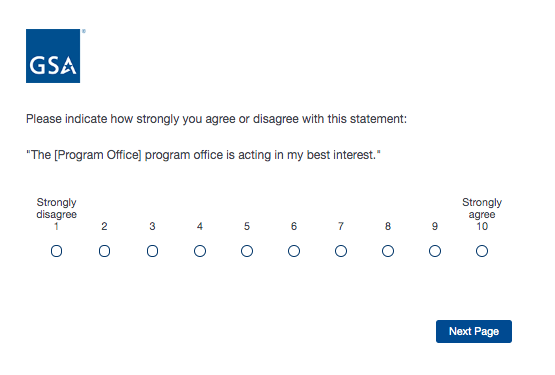Image resolution: width=555 pixels, height=375 pixels.
Task: Click the number 7 label
Action: click(341, 226)
